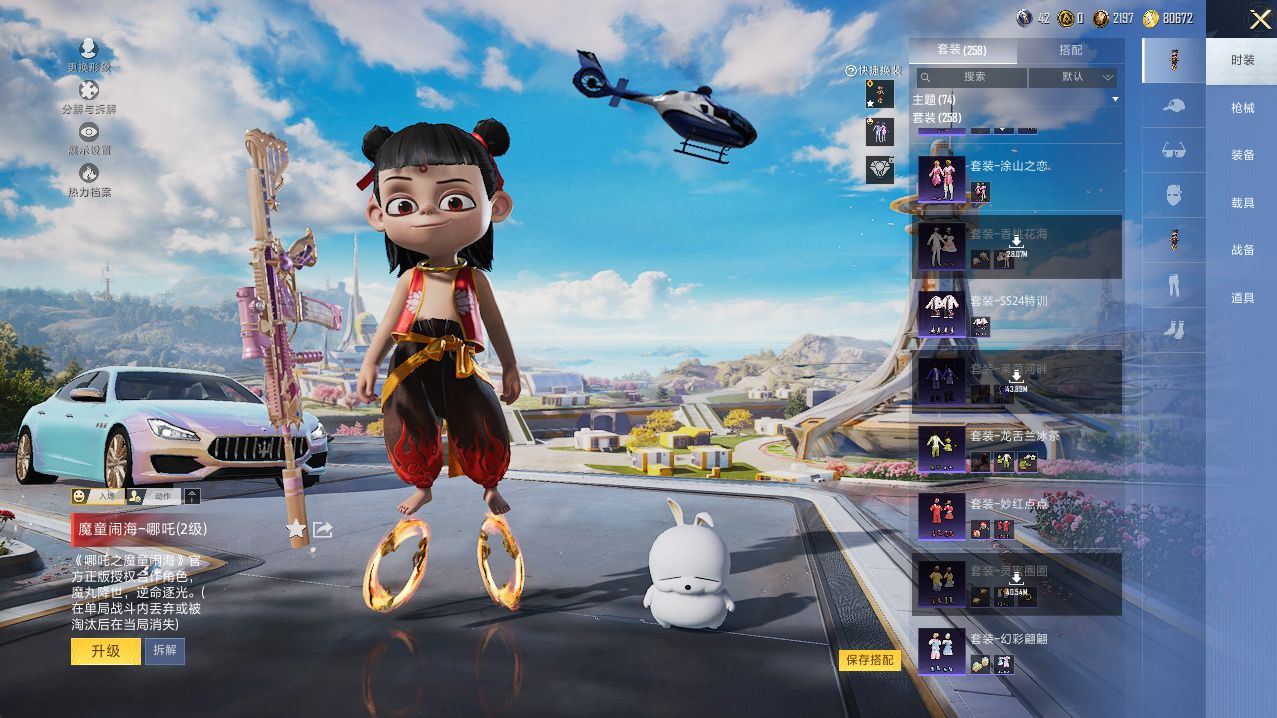1277x718 pixels.
Task: Switch to the 搭配 tab
Action: (x=1070, y=50)
